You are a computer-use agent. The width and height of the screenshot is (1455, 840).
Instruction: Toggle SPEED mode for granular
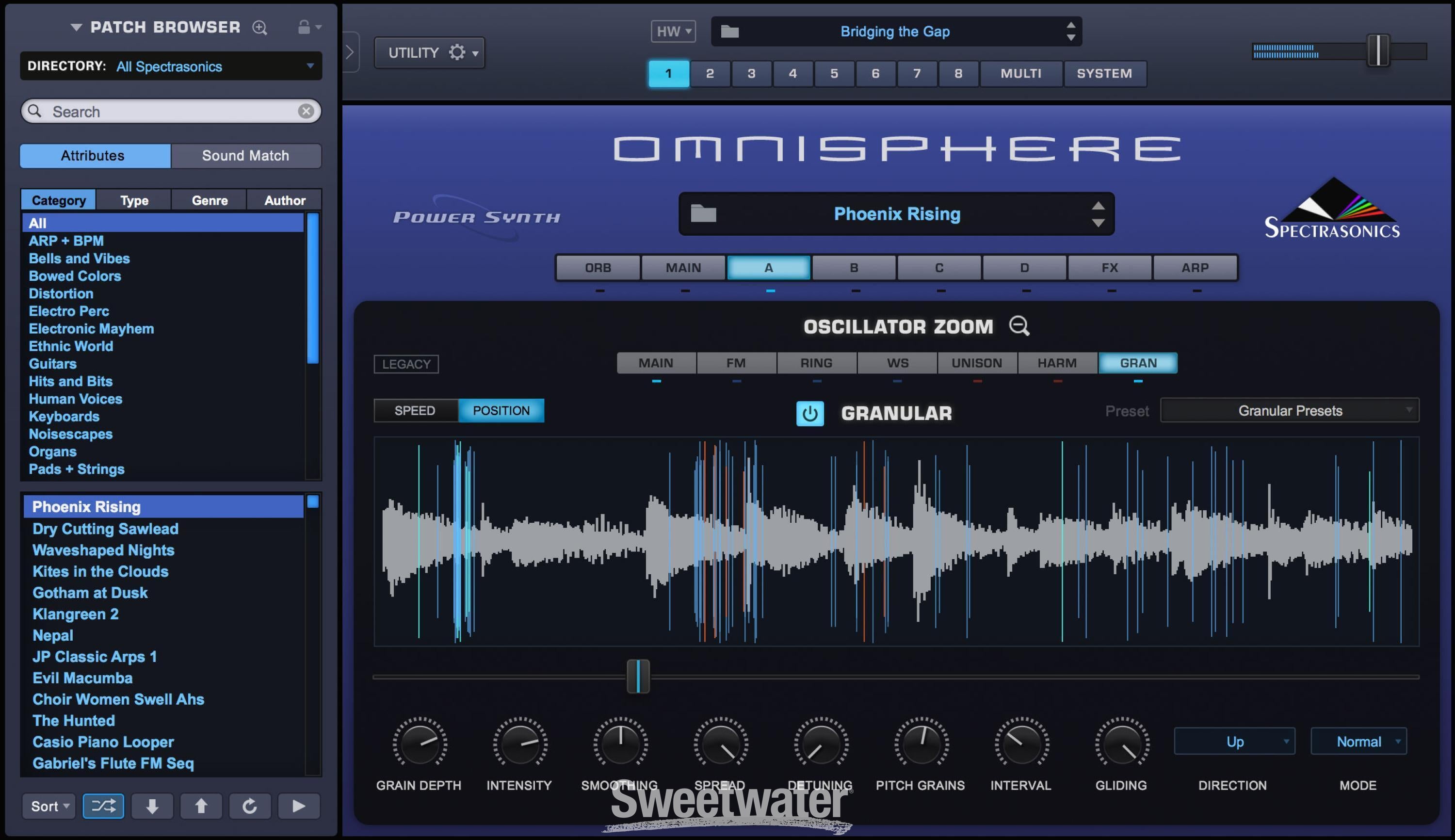pos(415,410)
